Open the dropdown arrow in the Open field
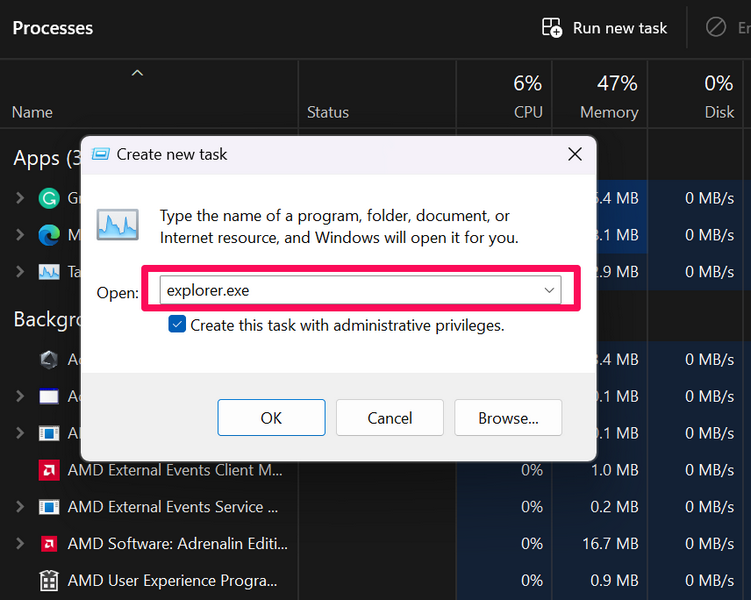The width and height of the screenshot is (751, 600). pos(549,290)
